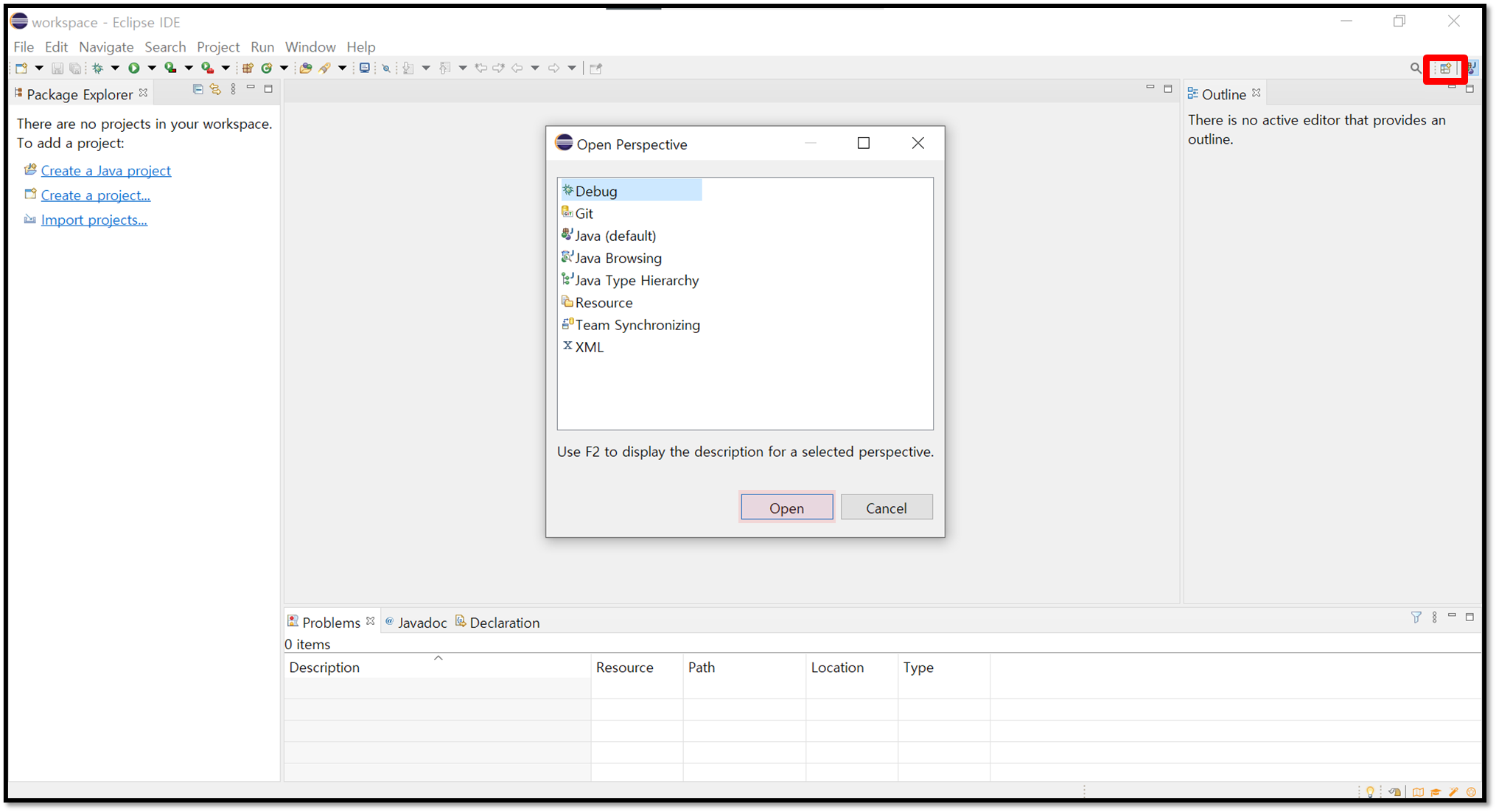Open the Problems view menu dots

pyautogui.click(x=1434, y=617)
